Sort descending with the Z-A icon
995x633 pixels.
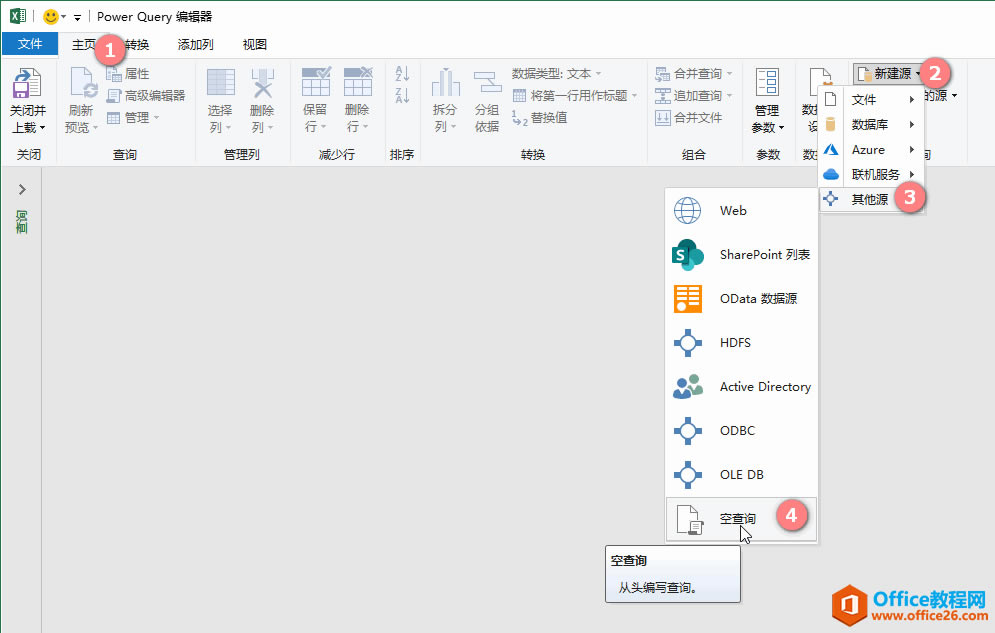pyautogui.click(x=402, y=95)
